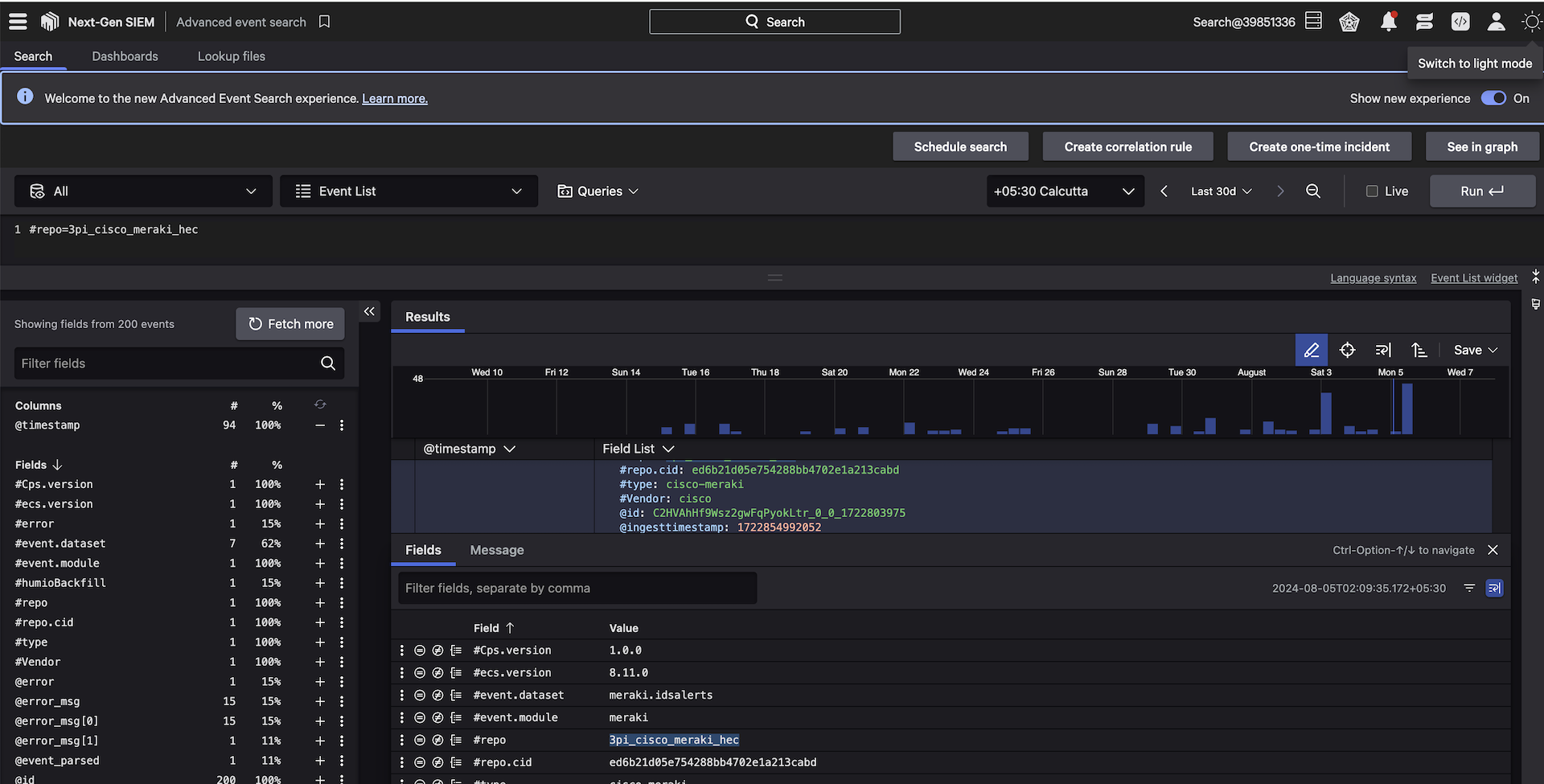Click the zoom out time range magnifier
The image size is (1544, 784).
[1312, 191]
